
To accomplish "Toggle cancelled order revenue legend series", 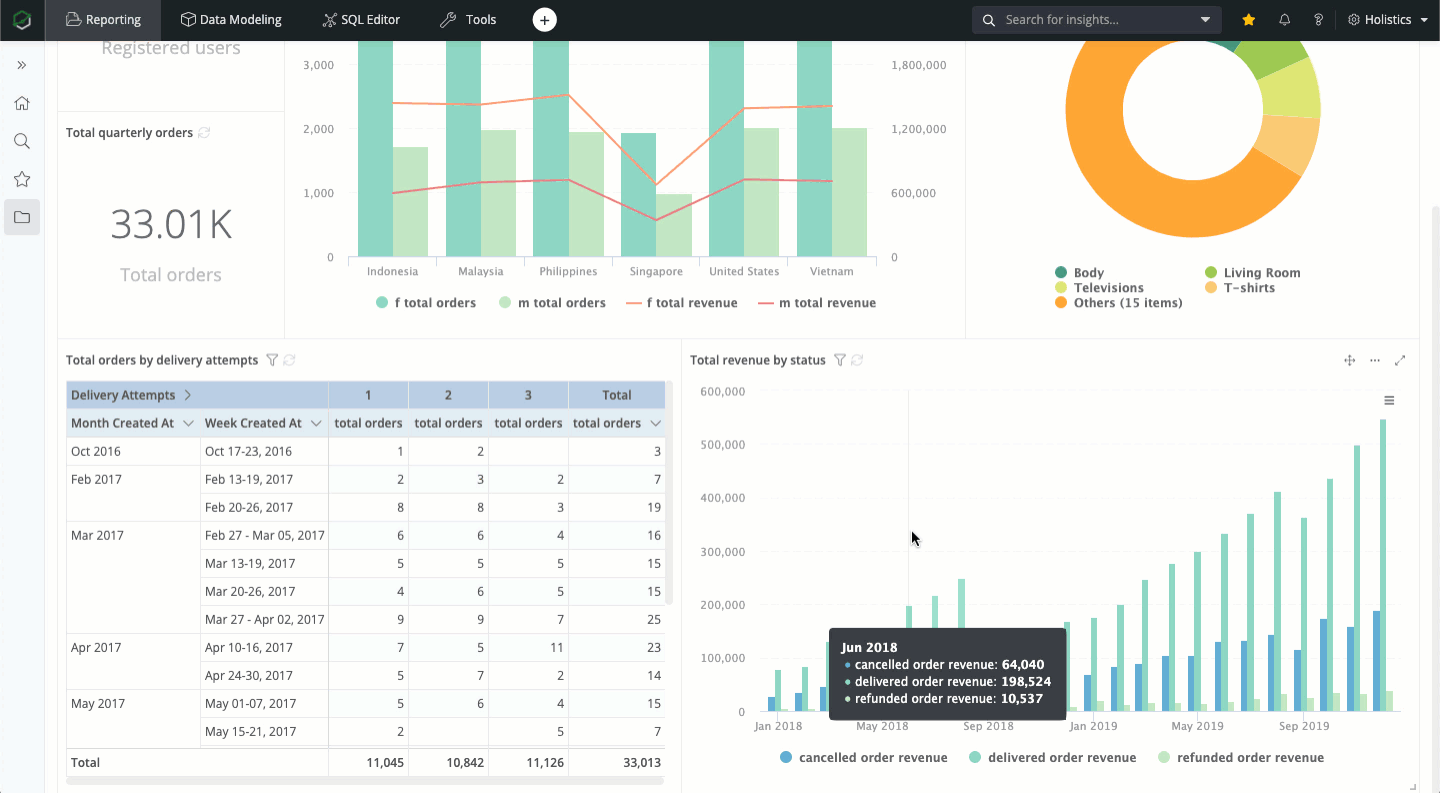I will click(863, 758).
